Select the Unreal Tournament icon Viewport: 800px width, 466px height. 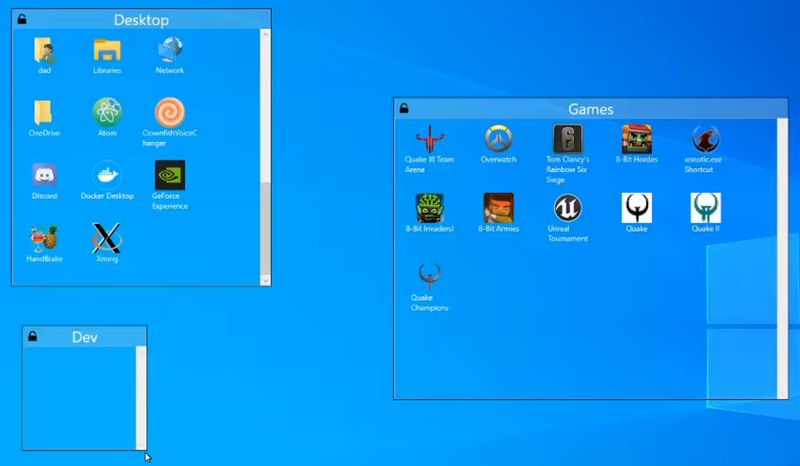[567, 208]
